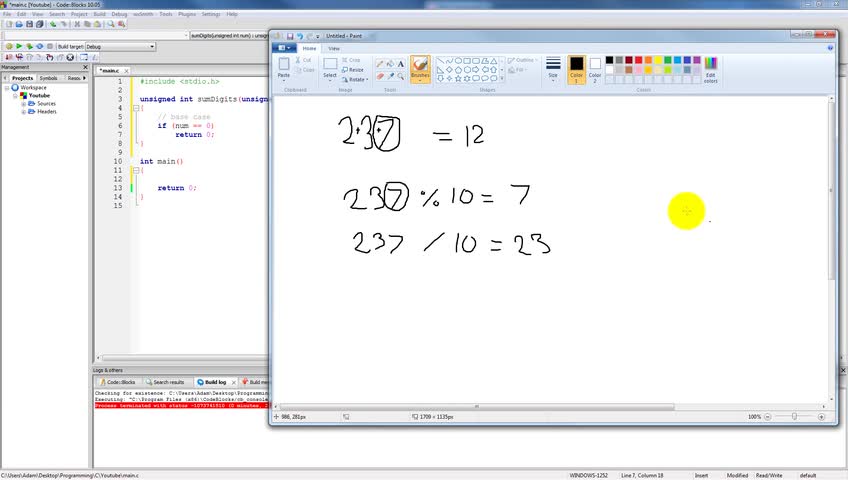The image size is (848, 480).
Task: Click the Find magnifier icon in Code::Blocks
Action: 111,24
